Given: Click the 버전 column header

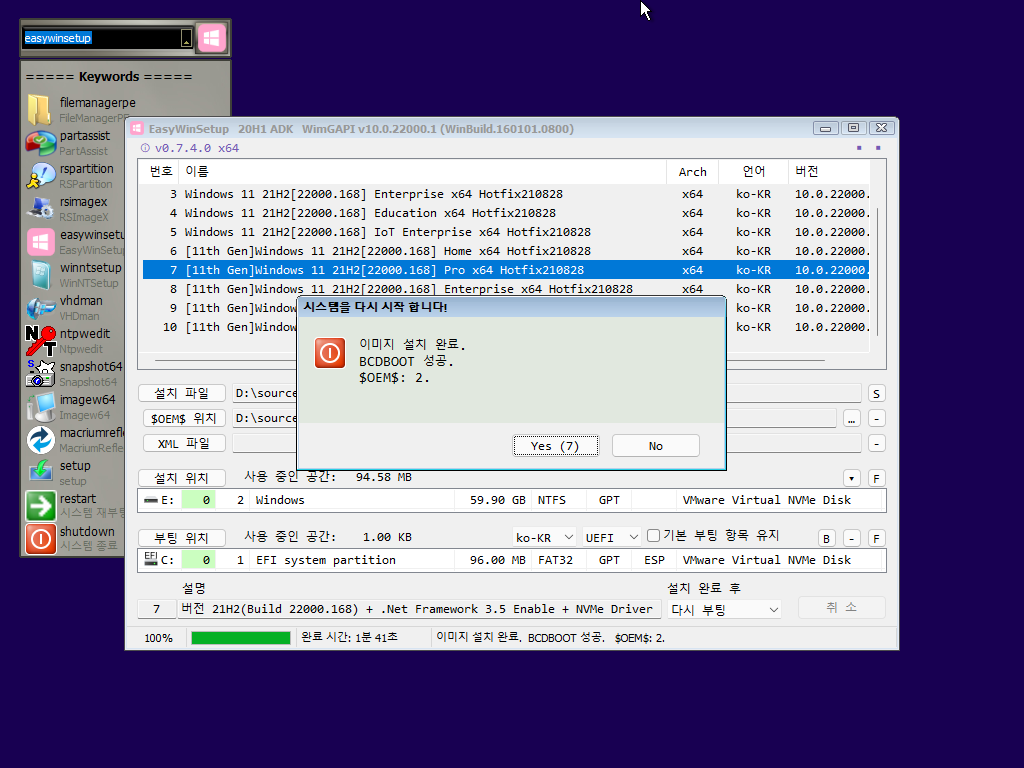Looking at the screenshot, I should (x=829, y=172).
